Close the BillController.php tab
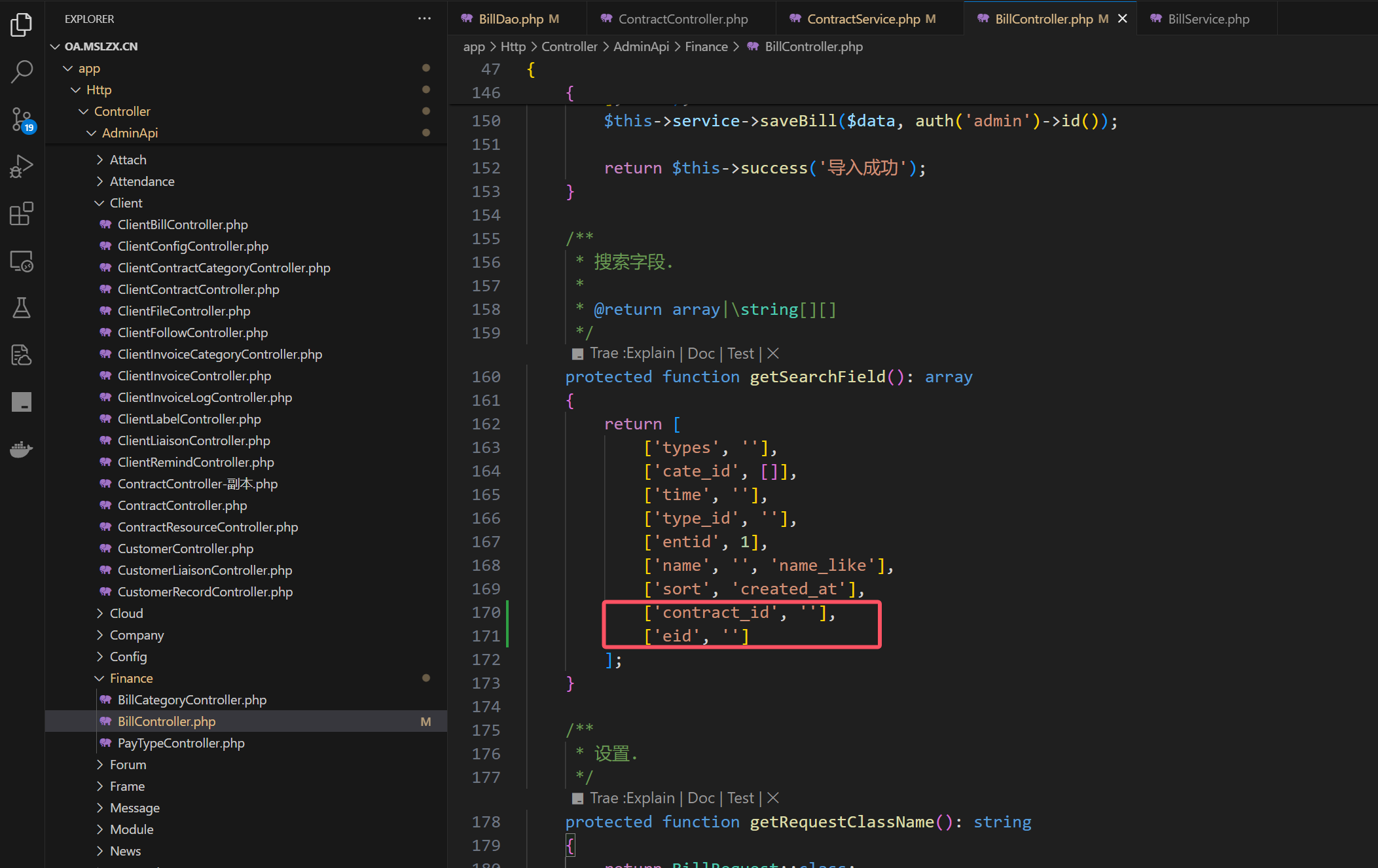Image resolution: width=1378 pixels, height=868 pixels. [1123, 19]
